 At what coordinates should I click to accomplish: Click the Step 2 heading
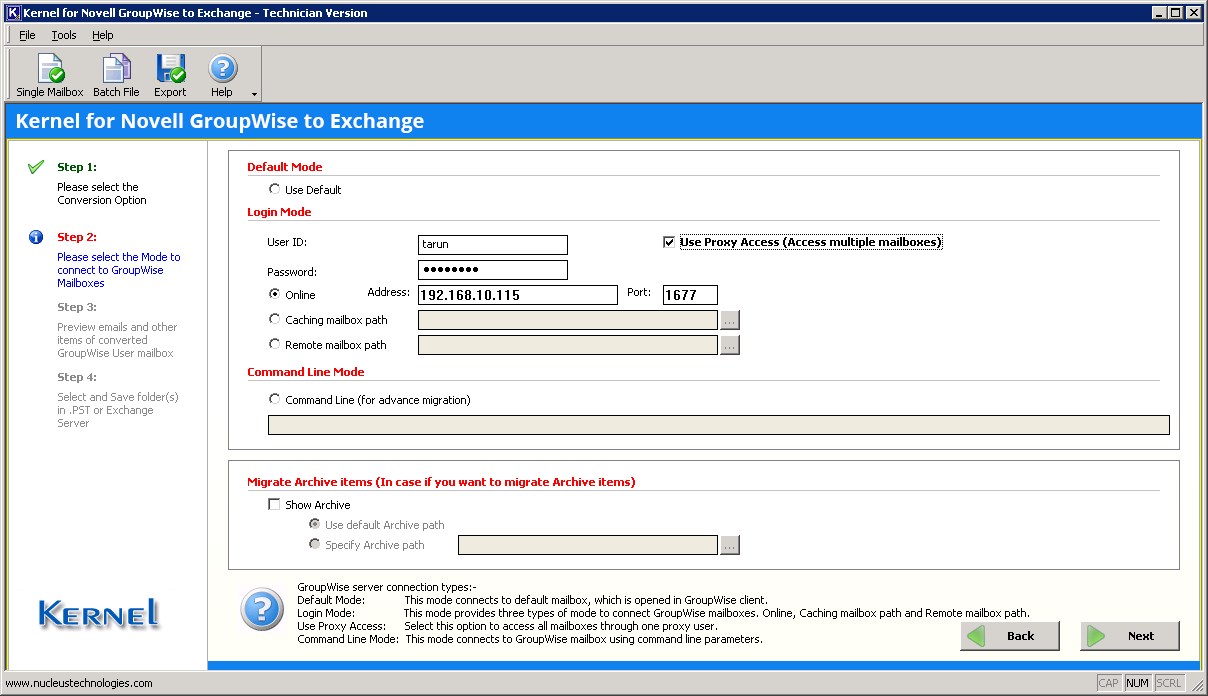click(77, 237)
